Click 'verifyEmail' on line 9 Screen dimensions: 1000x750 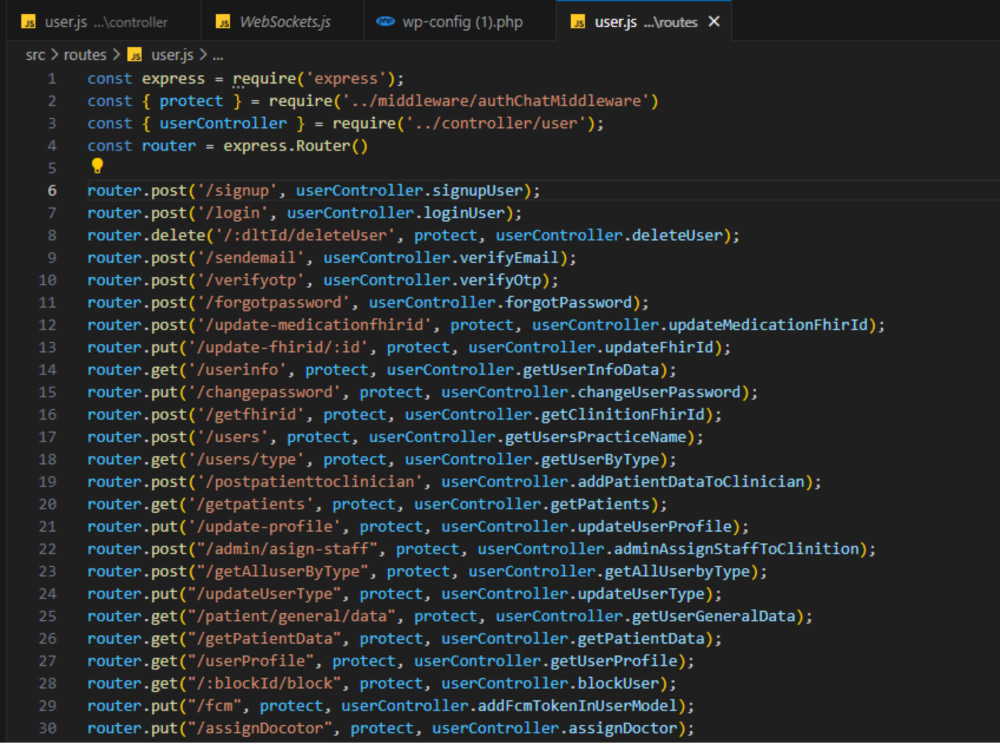tap(509, 258)
